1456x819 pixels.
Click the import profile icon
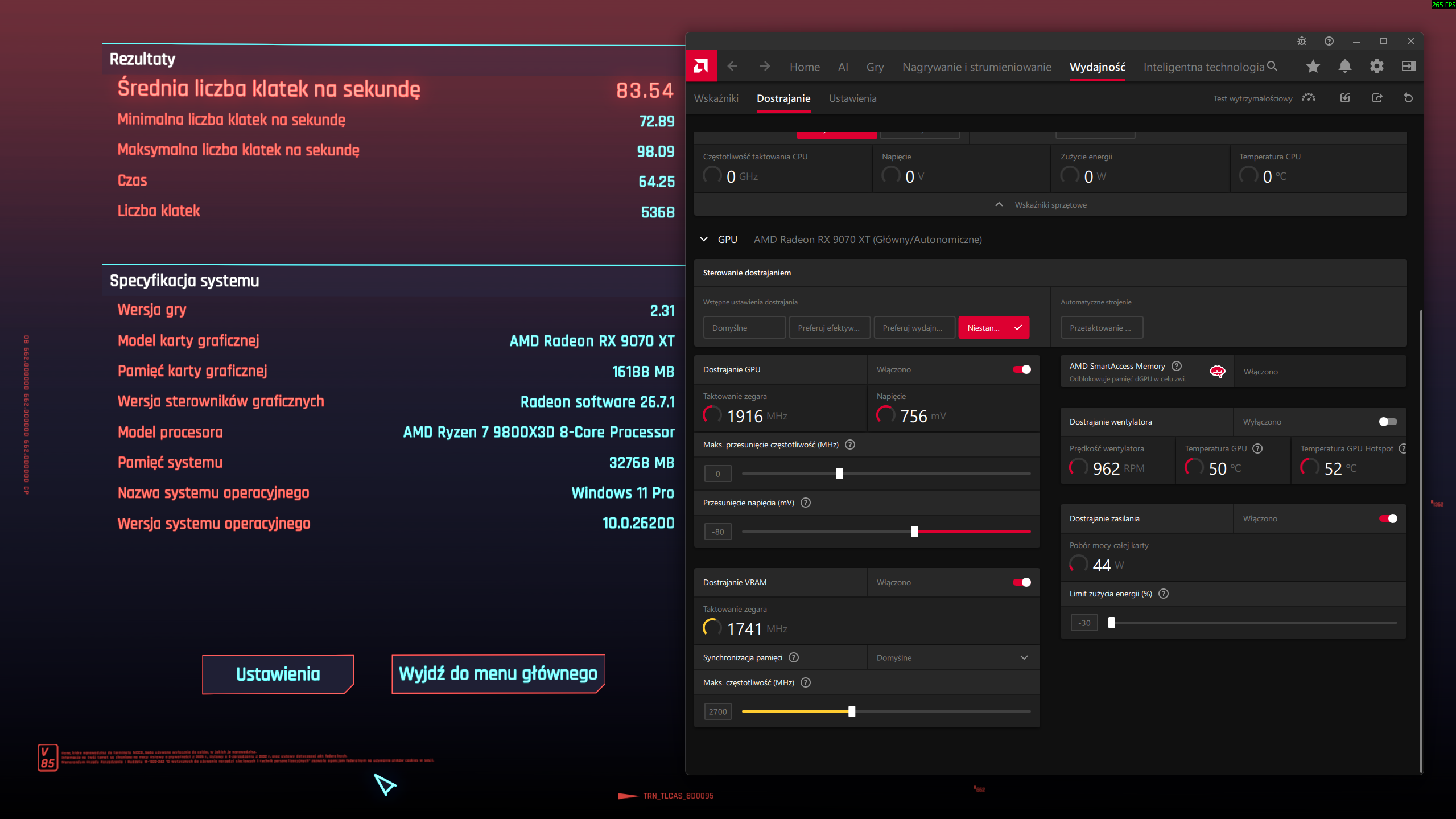pos(1345,98)
